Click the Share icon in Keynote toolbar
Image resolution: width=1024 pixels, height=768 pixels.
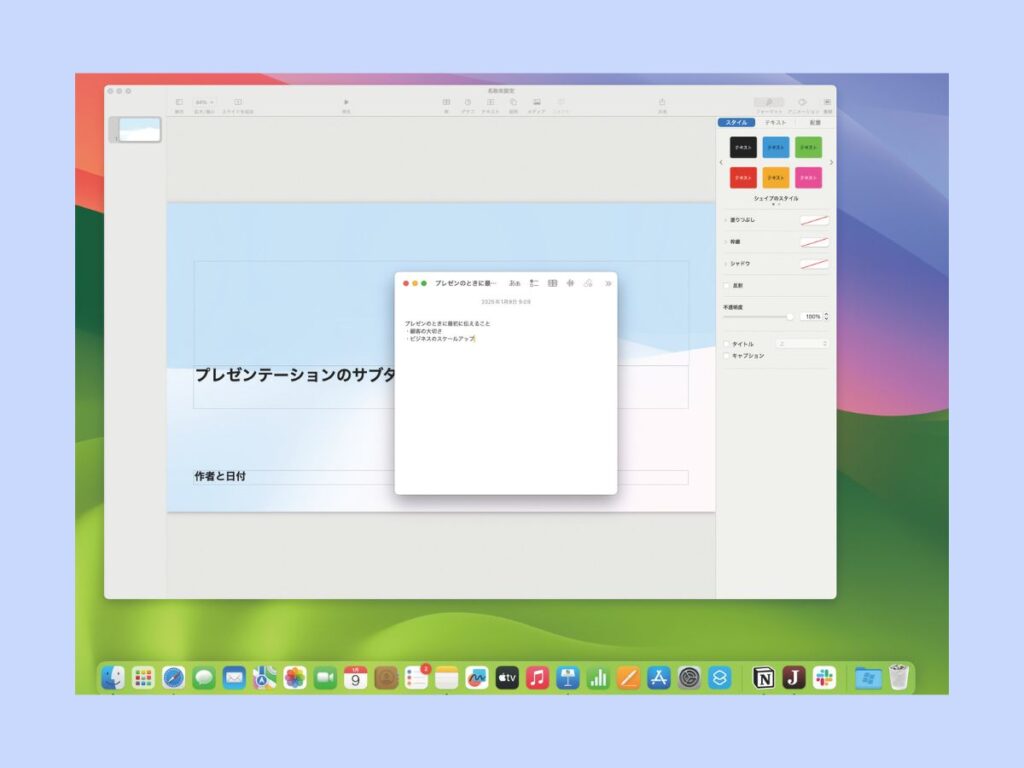pos(662,103)
